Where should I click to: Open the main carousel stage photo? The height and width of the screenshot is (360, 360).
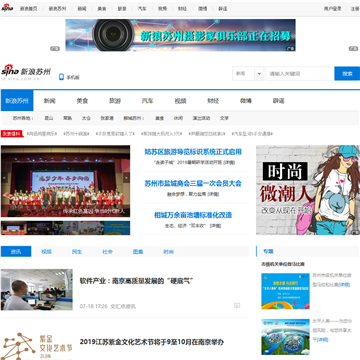[65, 181]
